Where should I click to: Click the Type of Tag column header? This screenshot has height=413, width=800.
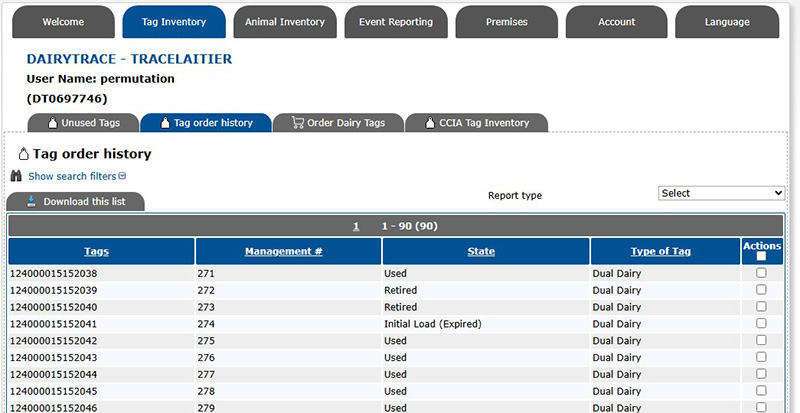pyautogui.click(x=660, y=251)
